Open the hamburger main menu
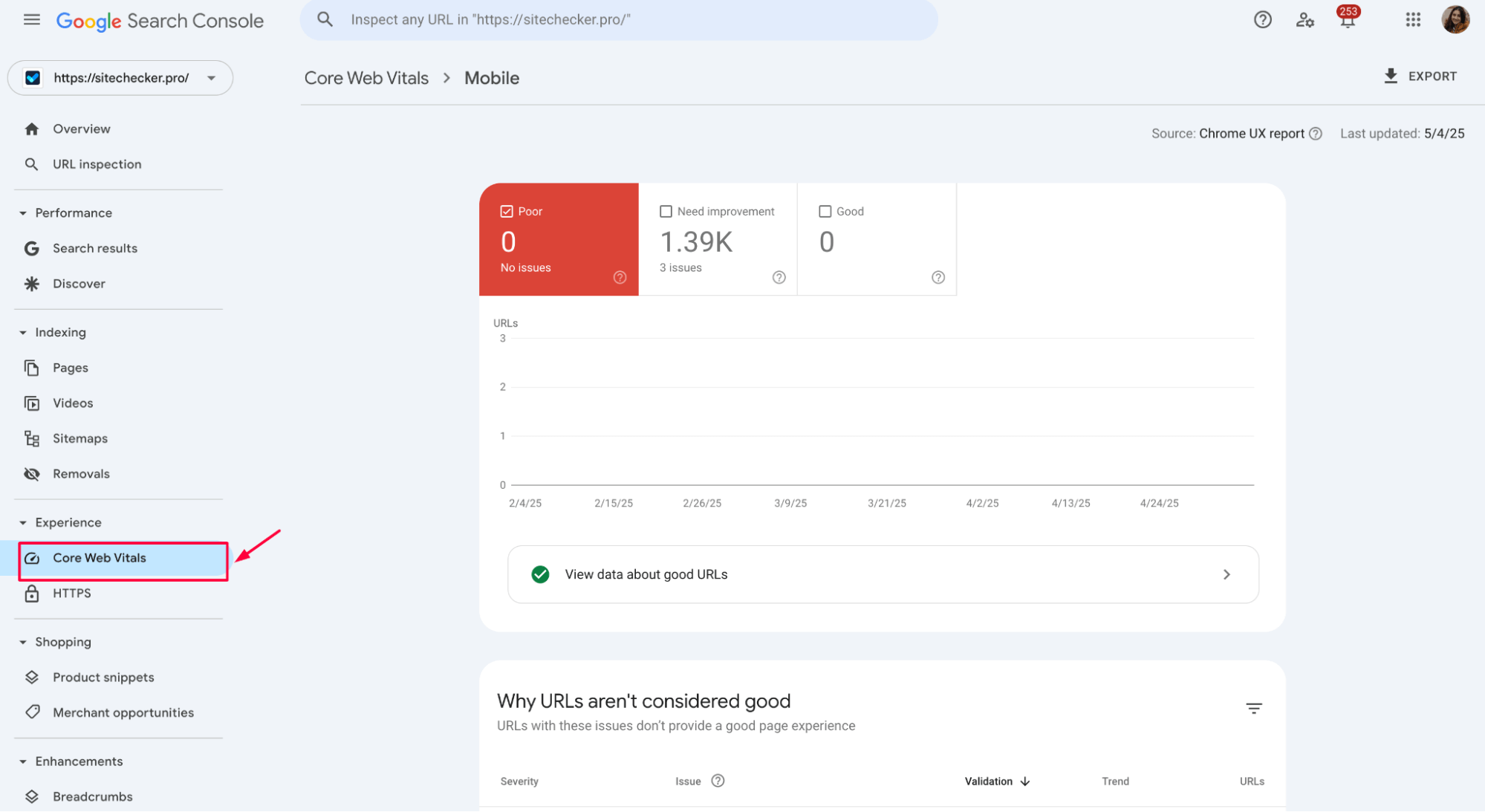The height and width of the screenshot is (812, 1485). pos(31,20)
